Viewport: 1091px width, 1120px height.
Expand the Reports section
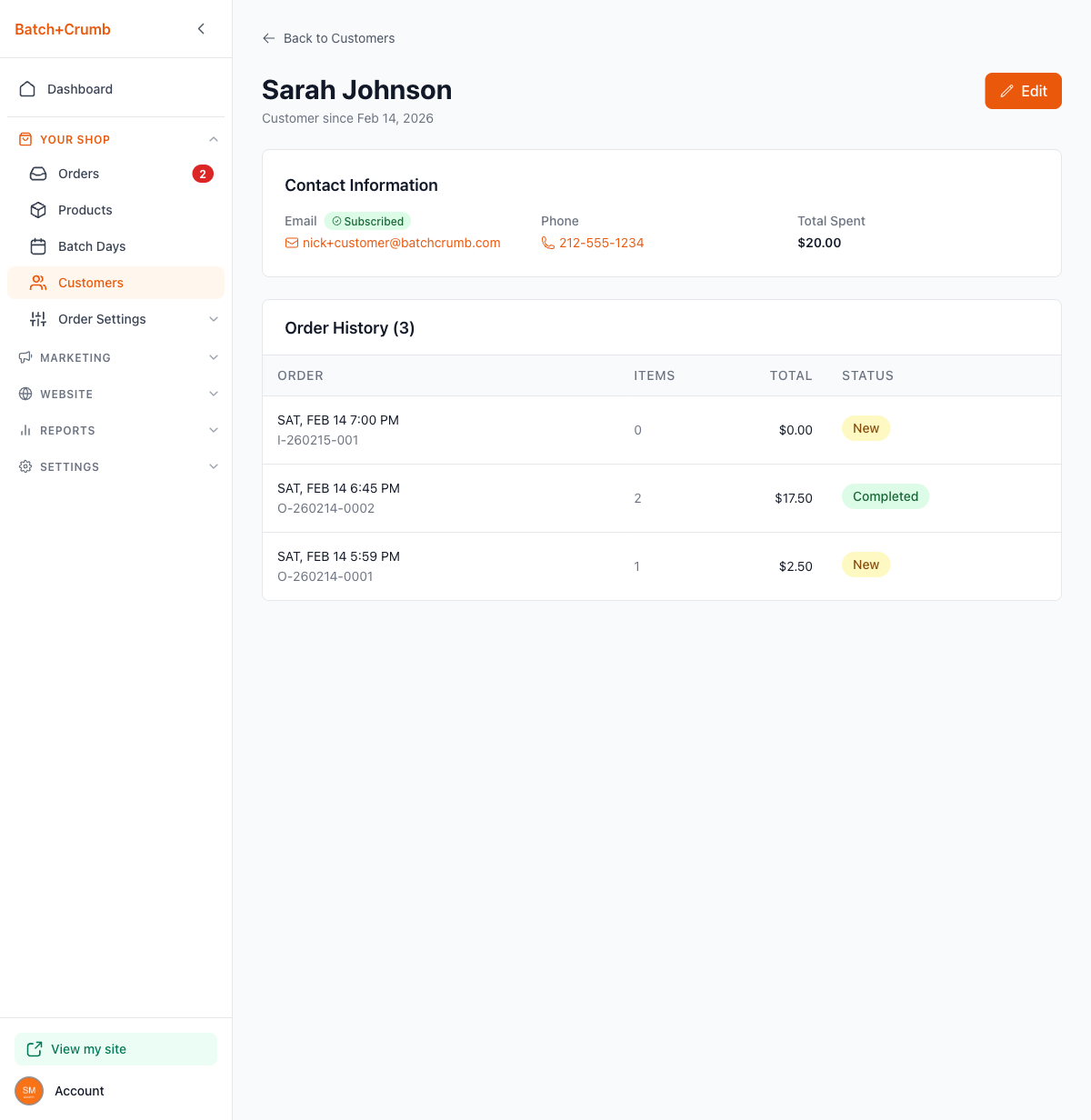[214, 430]
